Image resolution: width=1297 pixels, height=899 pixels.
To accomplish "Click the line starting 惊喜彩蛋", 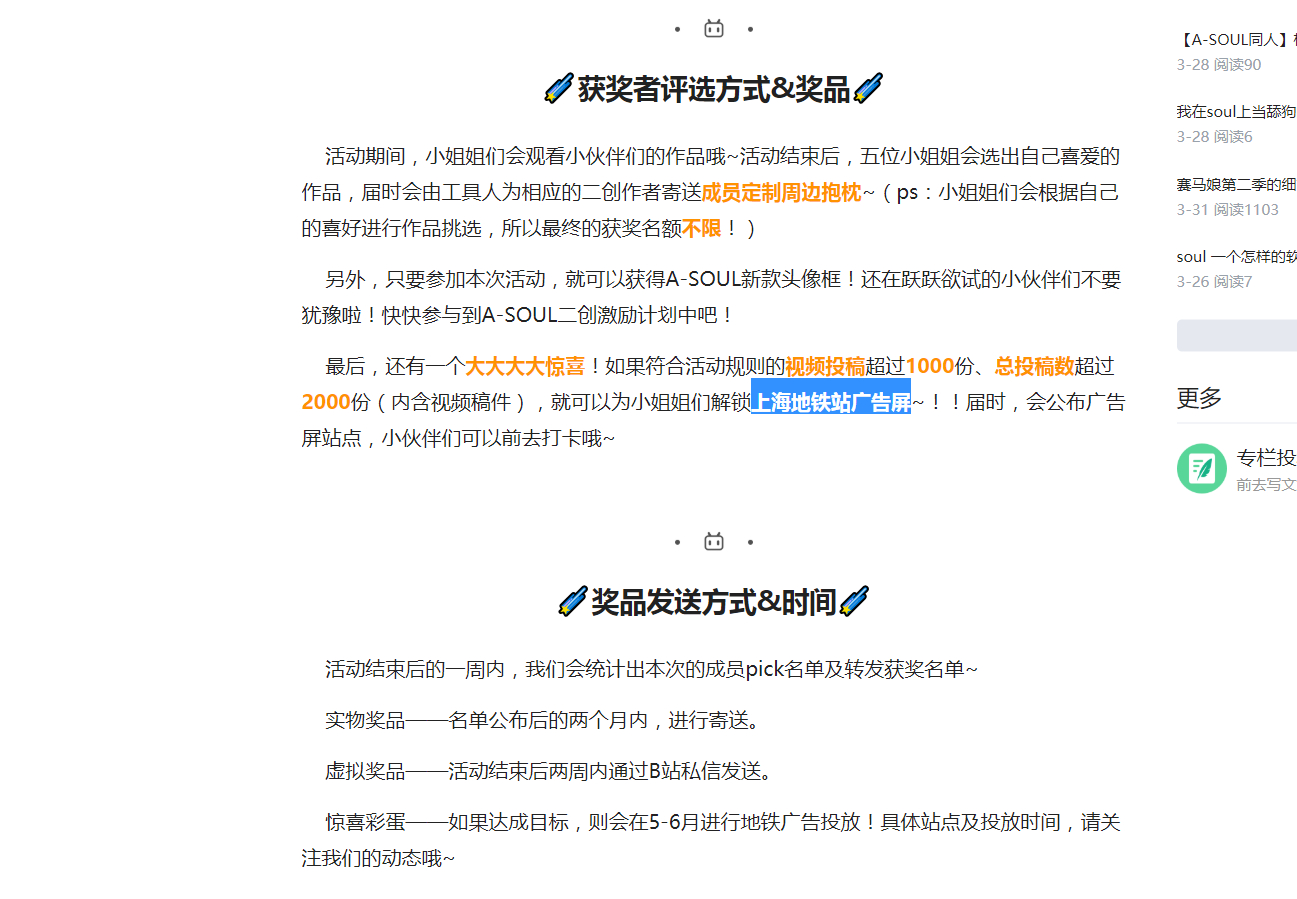I will pyautogui.click(x=712, y=840).
